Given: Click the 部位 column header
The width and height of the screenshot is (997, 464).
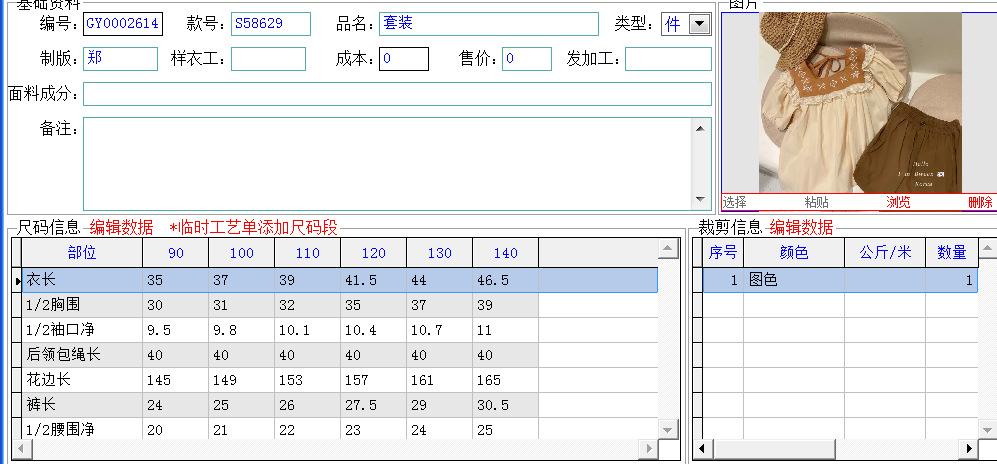Looking at the screenshot, I should tap(82, 253).
